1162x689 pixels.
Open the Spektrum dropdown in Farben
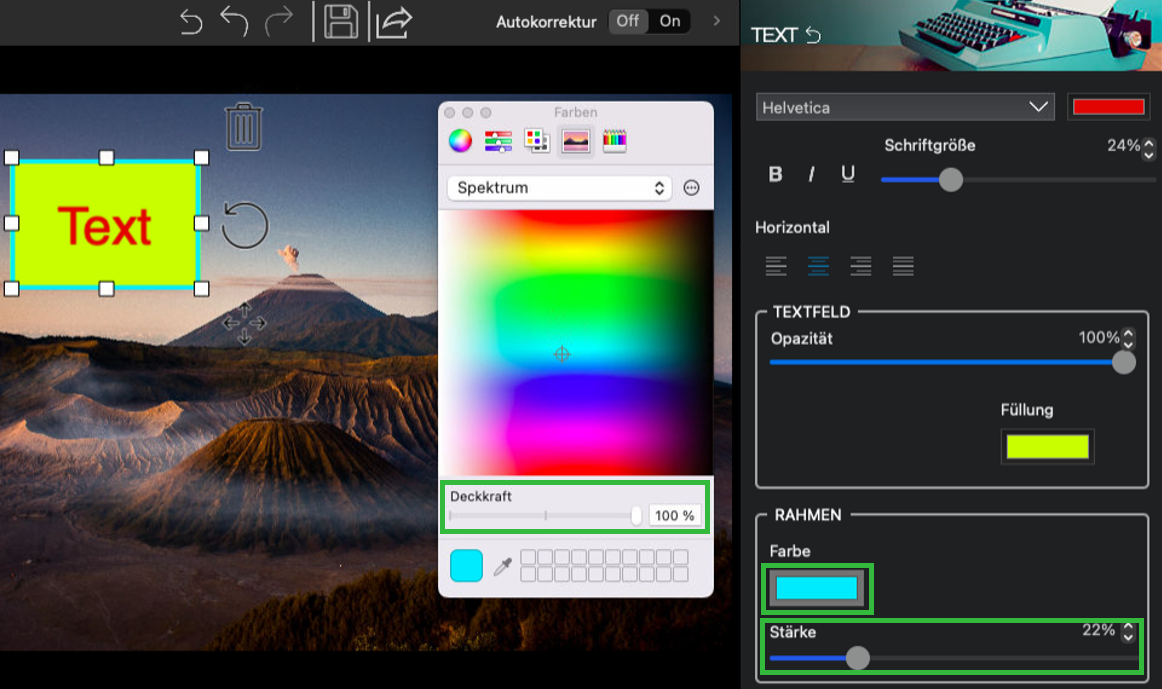tap(560, 188)
